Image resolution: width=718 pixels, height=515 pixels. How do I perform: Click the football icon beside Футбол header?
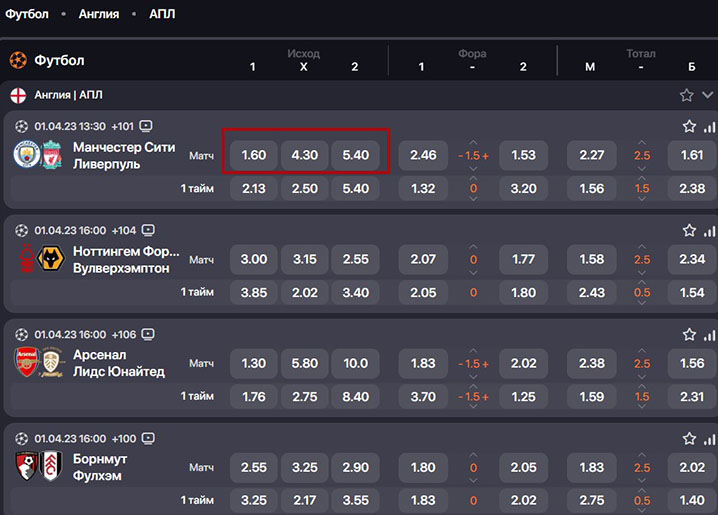17,60
